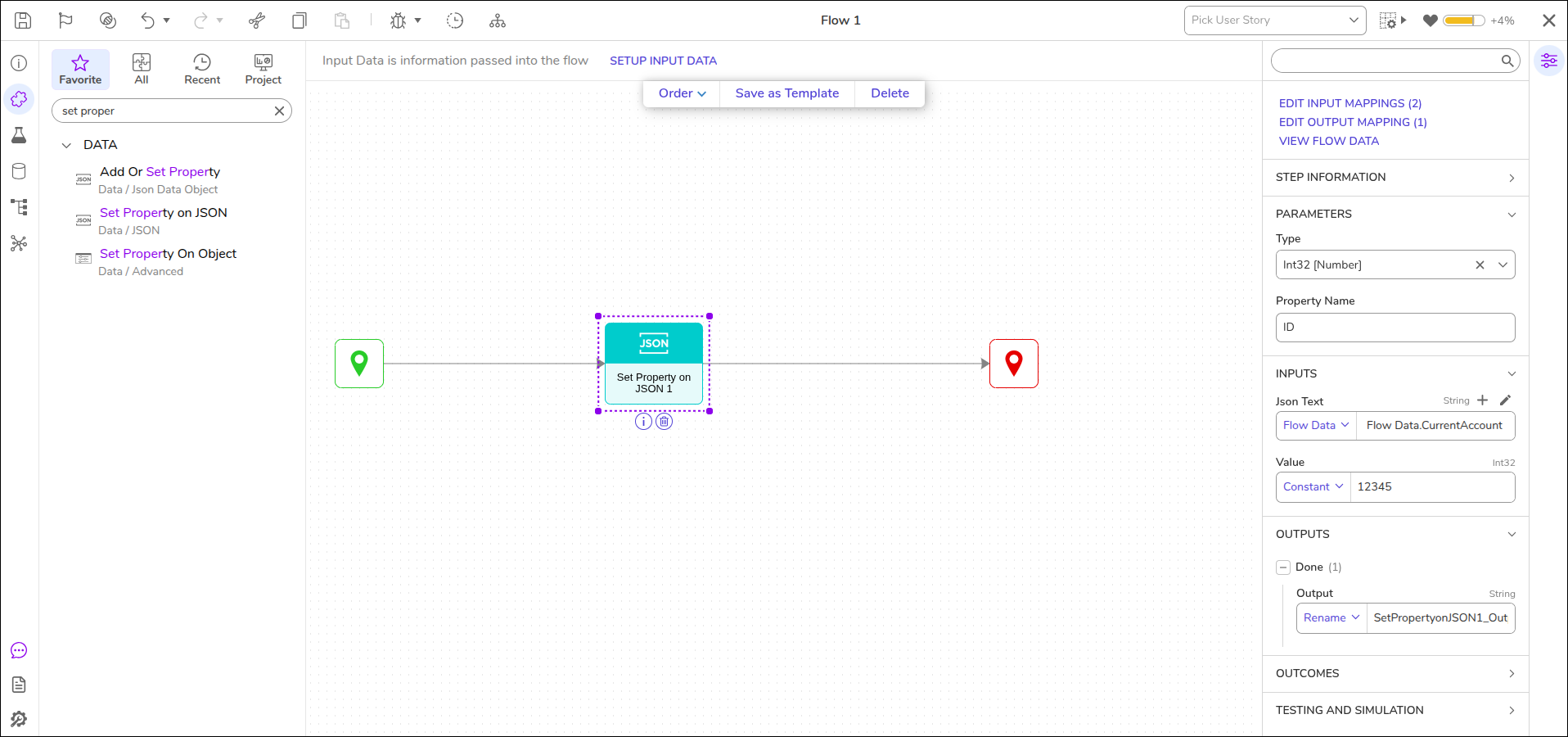The height and width of the screenshot is (737, 1568).
Task: Click the hierarchy tree icon in the toolbar
Action: coord(498,20)
